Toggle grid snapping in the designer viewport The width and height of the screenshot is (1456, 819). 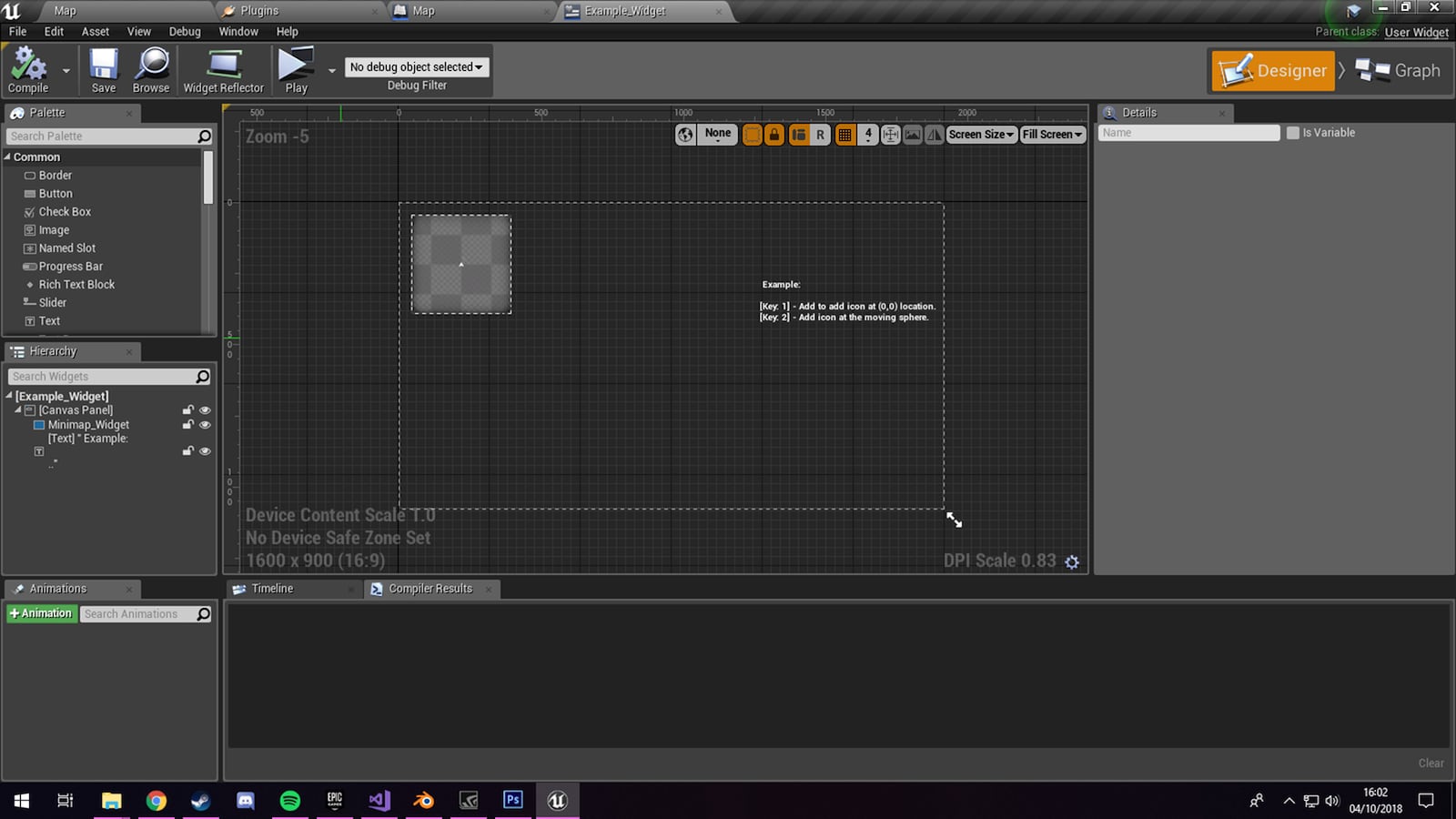845,134
